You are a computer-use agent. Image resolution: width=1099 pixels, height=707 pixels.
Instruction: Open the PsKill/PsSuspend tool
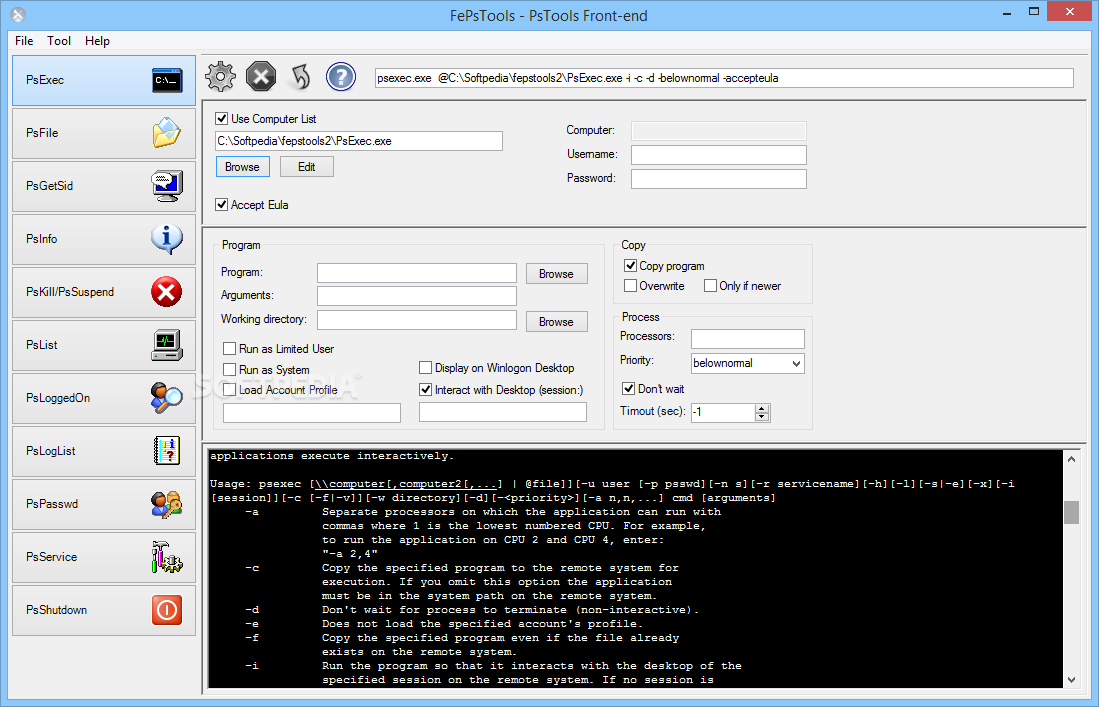pyautogui.click(x=104, y=292)
